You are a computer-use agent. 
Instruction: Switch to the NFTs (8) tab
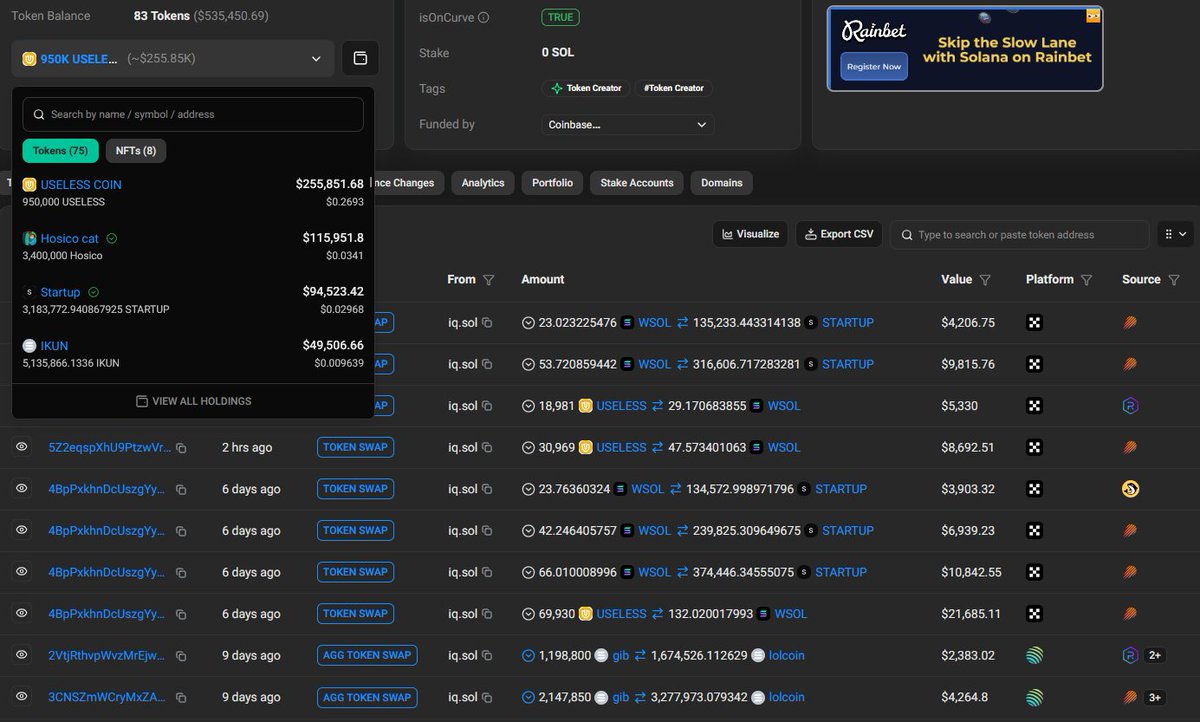click(136, 151)
